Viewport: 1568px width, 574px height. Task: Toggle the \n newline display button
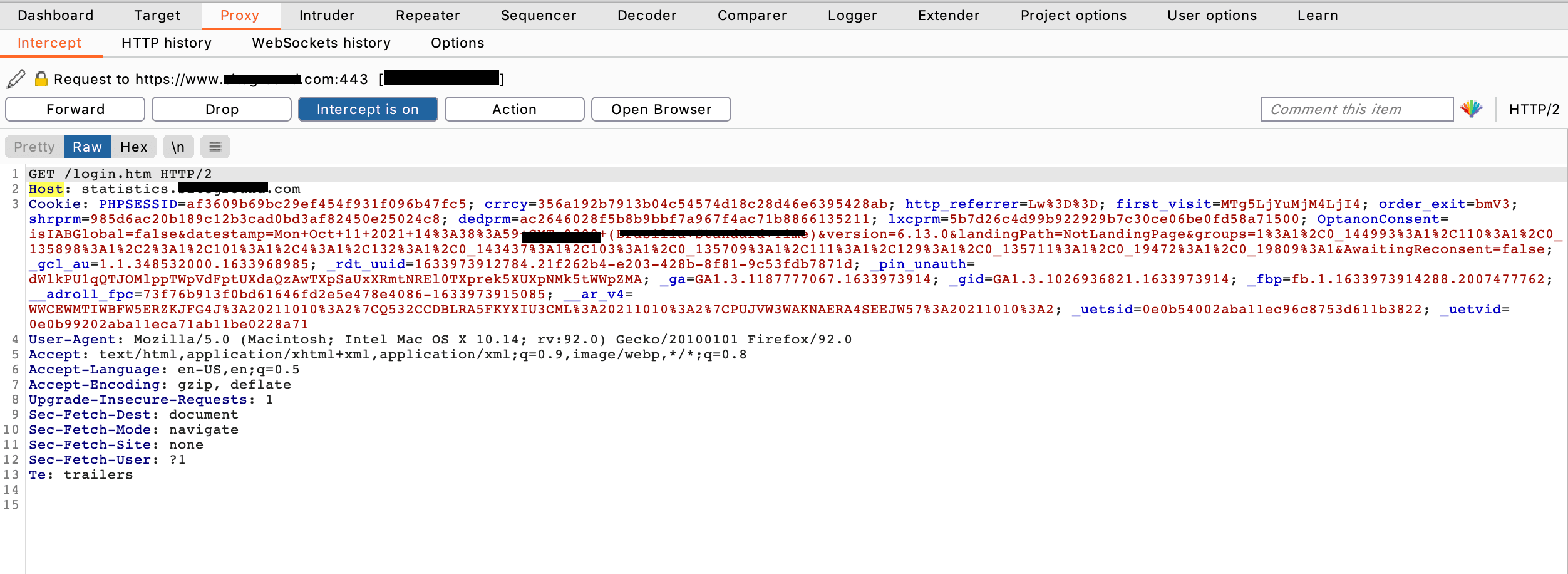pos(178,147)
